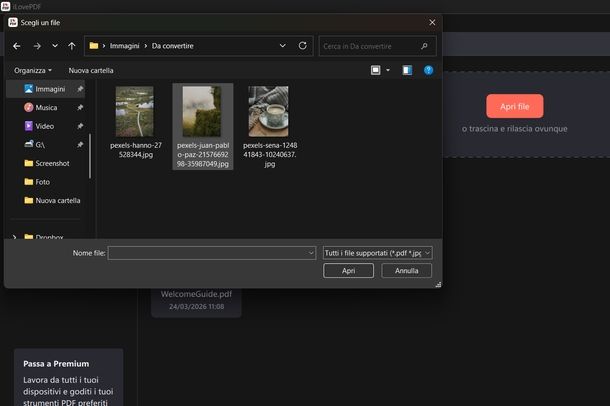Open Video in the sidebar
The image size is (610, 406).
tap(44, 126)
